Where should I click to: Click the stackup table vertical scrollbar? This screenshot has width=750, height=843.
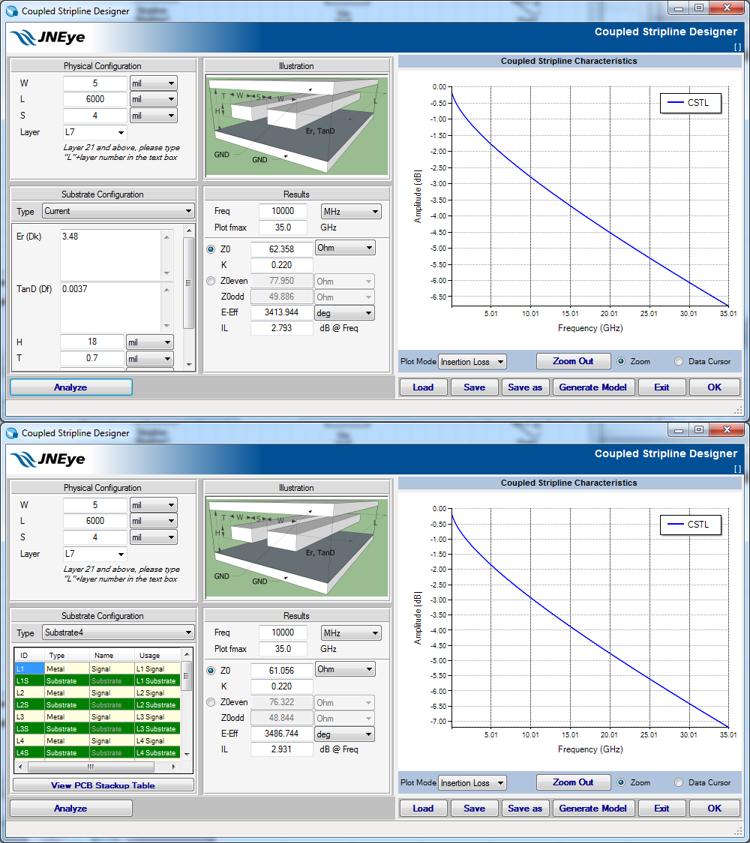tap(187, 704)
